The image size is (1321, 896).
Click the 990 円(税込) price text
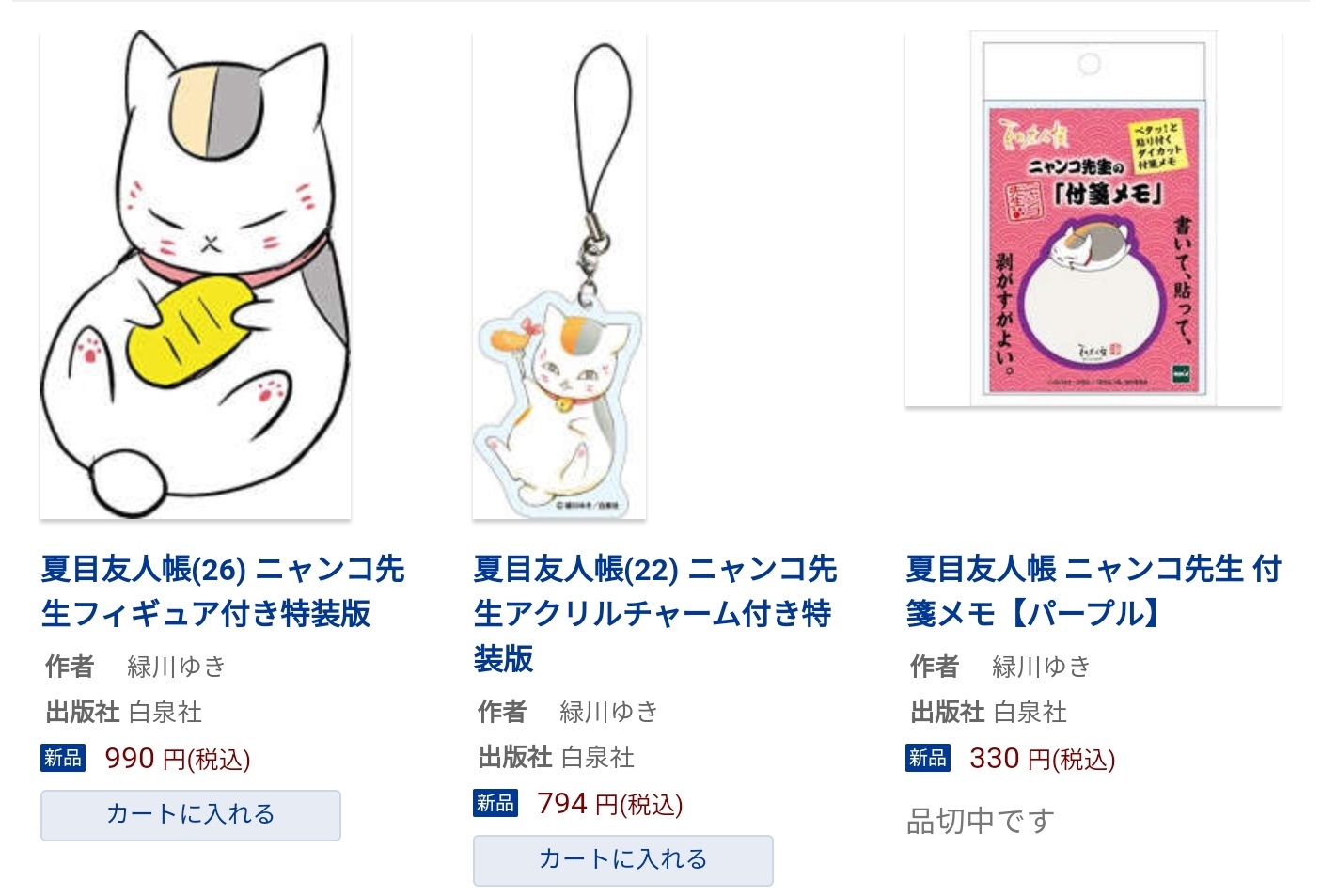[178, 759]
